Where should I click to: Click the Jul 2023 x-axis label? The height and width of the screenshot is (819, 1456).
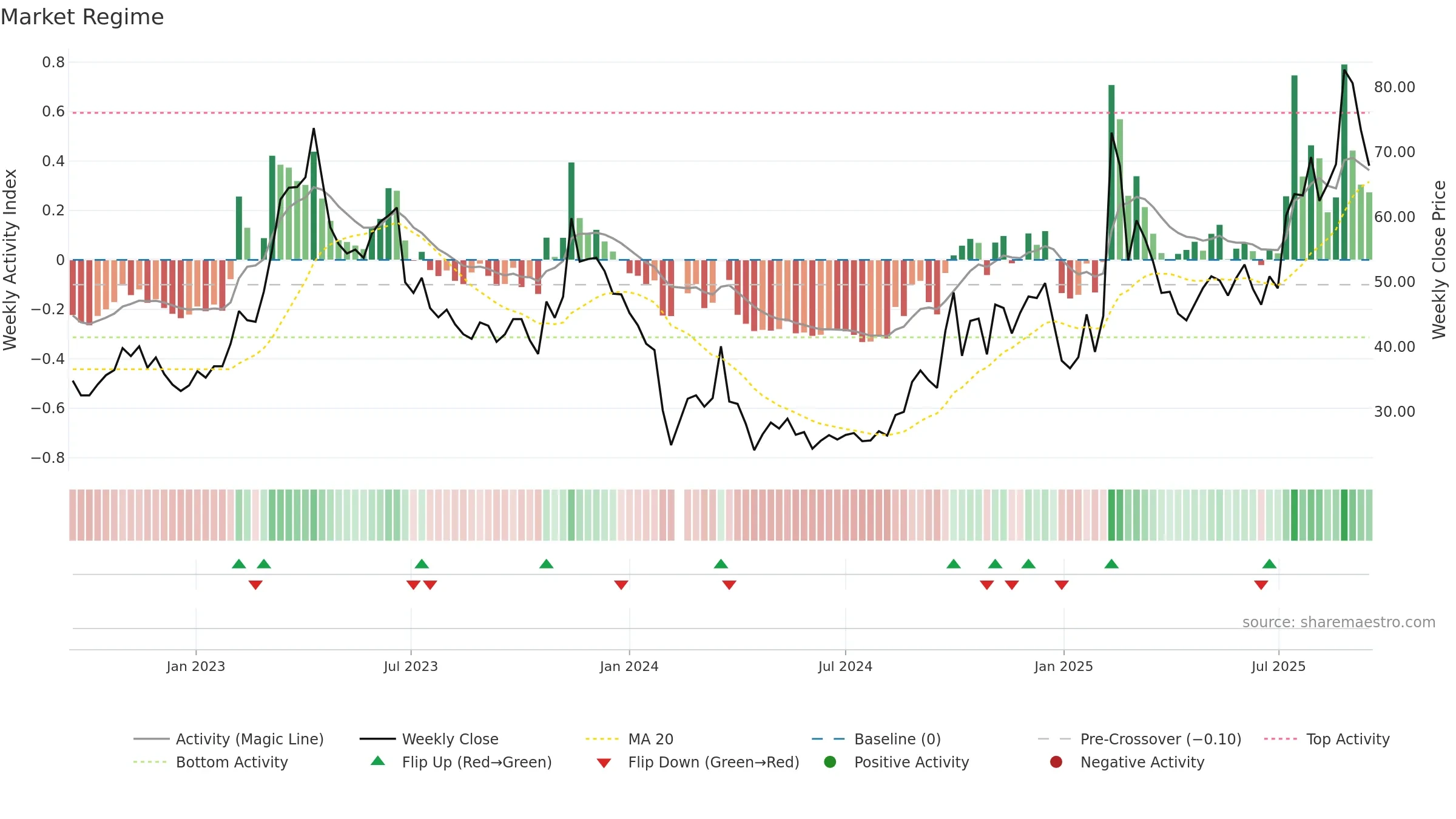coord(411,666)
